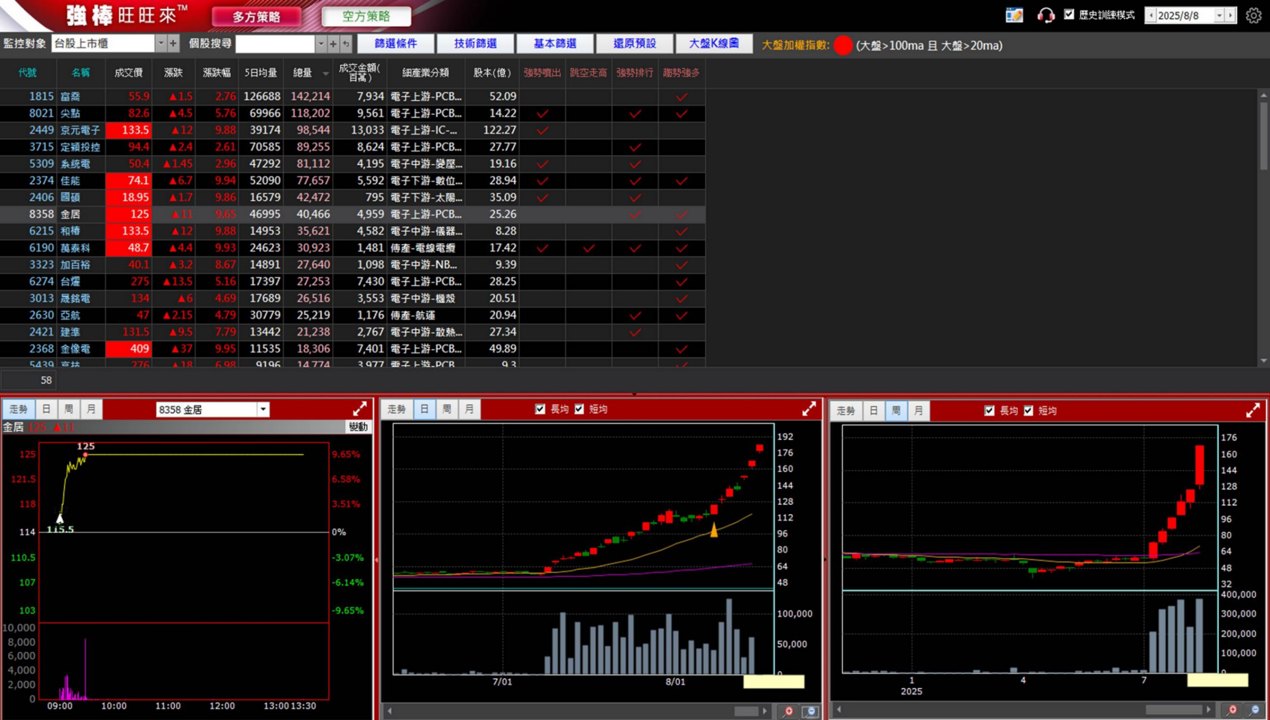Click the 個股搜尋 search input field

tap(275, 44)
